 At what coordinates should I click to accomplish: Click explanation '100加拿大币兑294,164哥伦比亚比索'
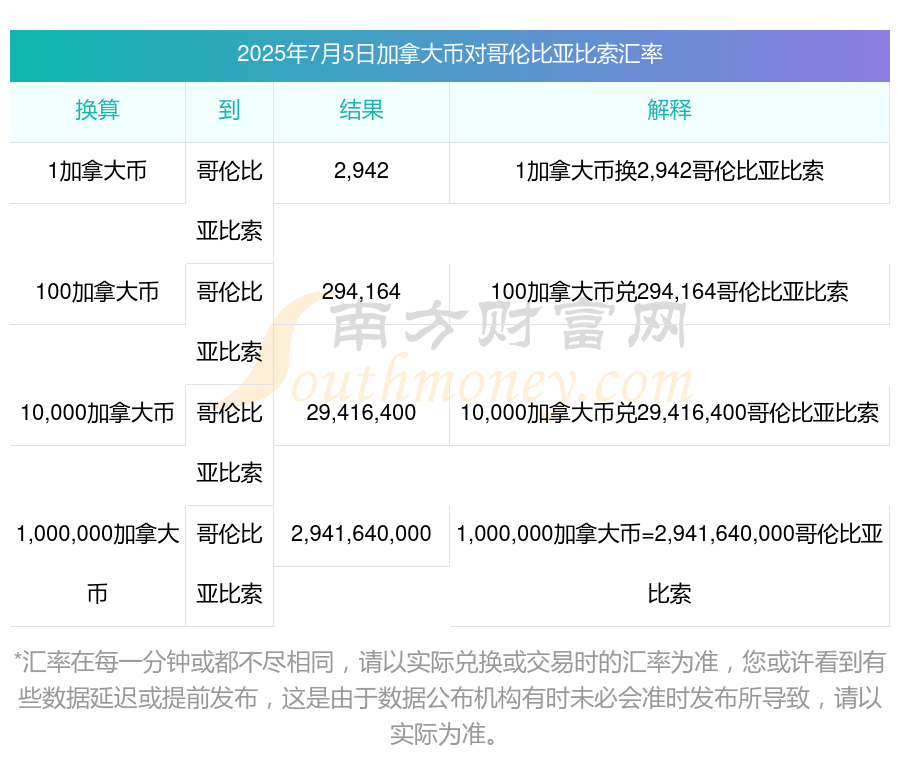pos(669,292)
